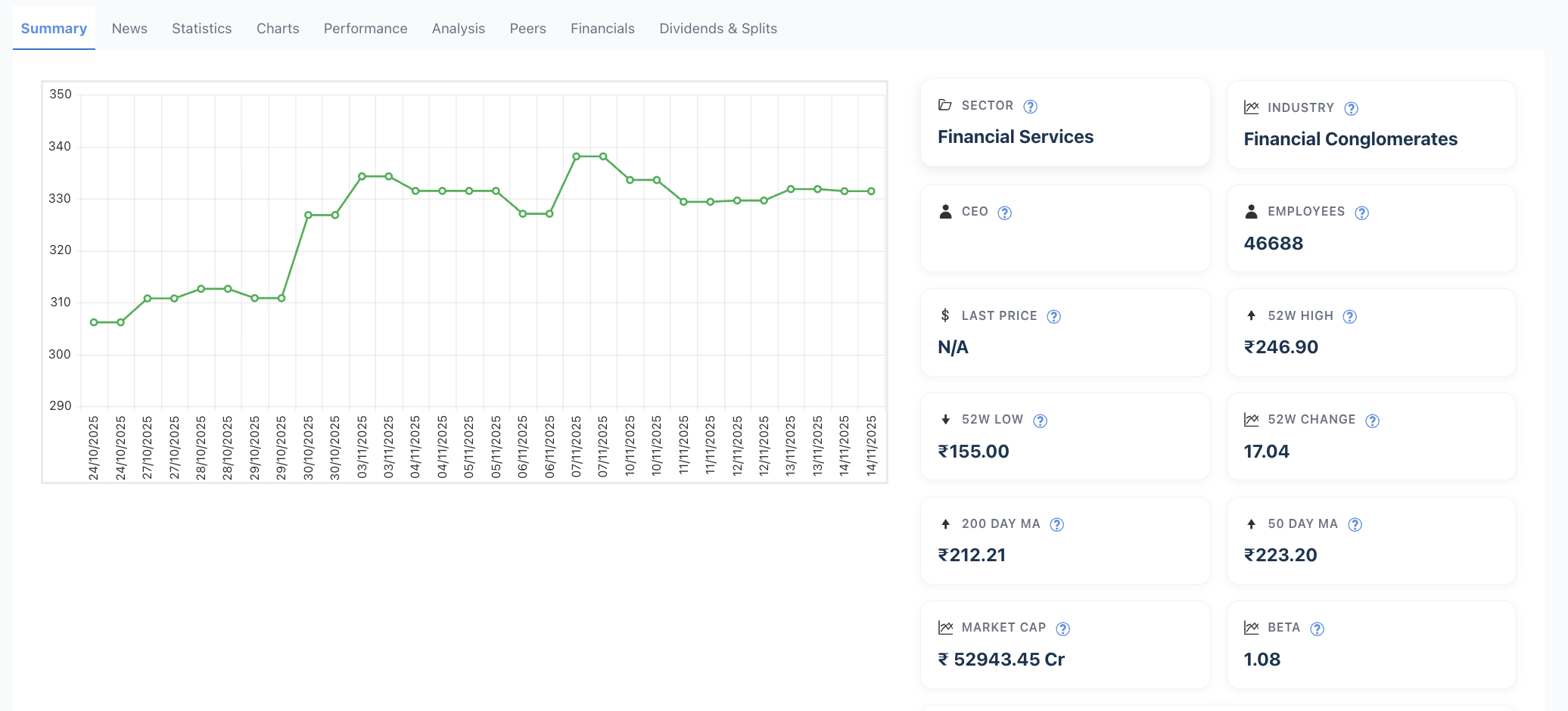Click the EMPLOYEES help question icon
The image size is (1568, 711).
(x=1361, y=213)
